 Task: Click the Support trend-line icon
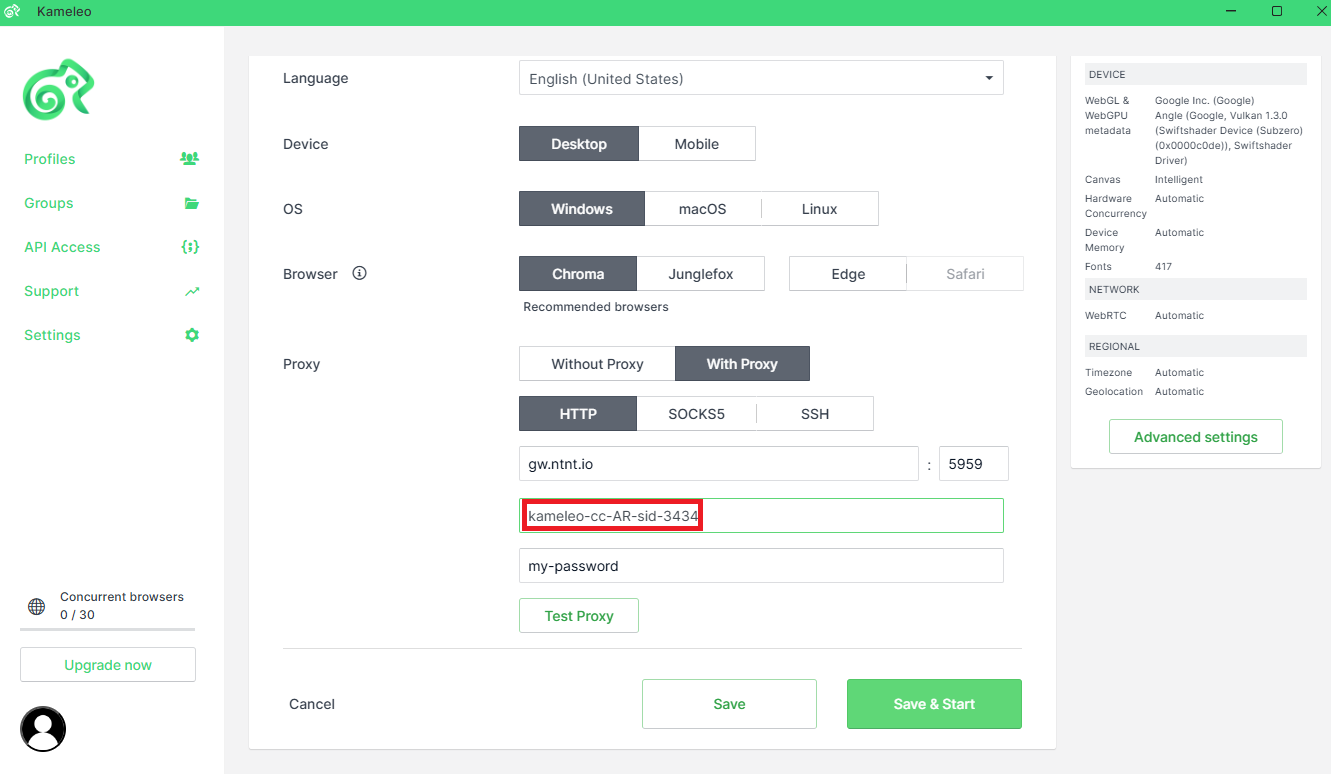[x=192, y=291]
